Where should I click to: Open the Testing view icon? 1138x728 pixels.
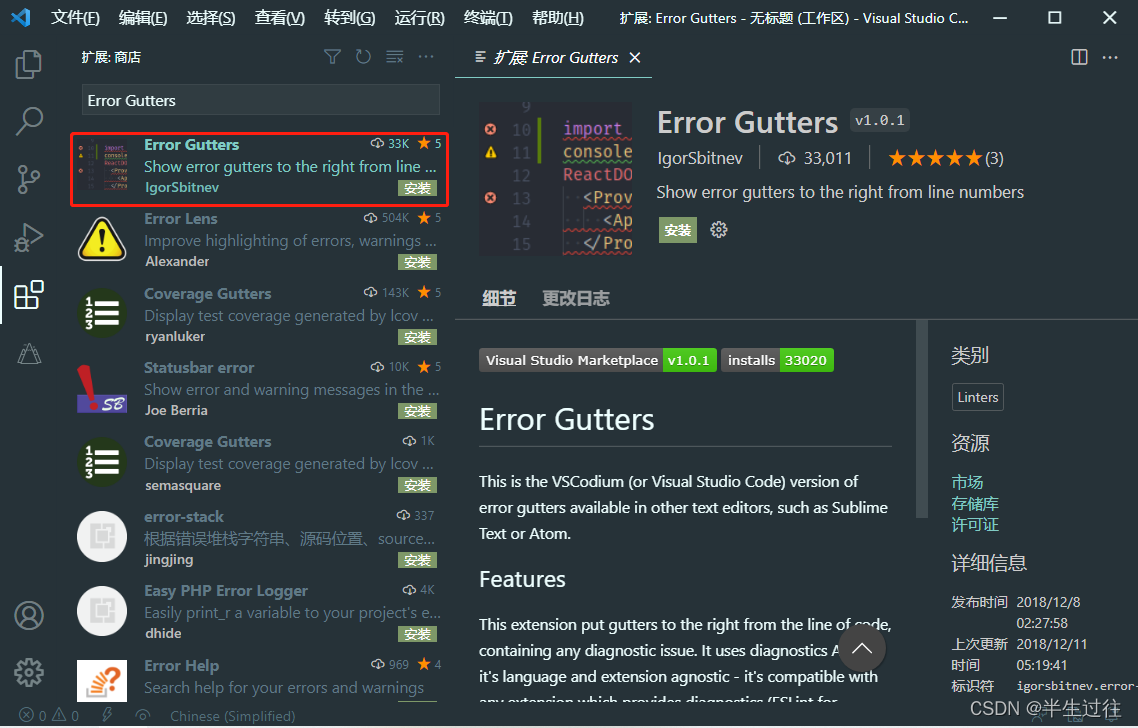28,353
